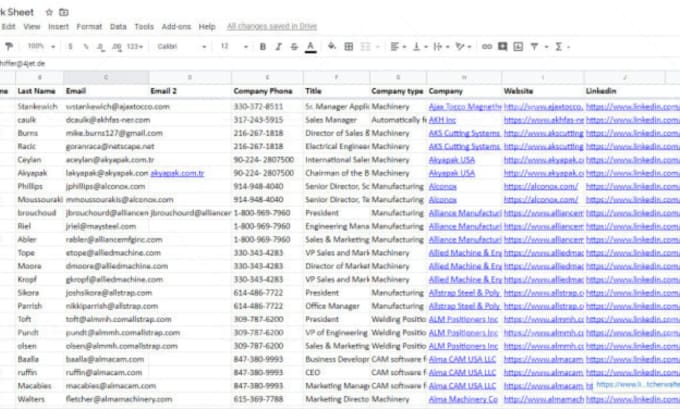This screenshot has height=409, width=680.
Task: Open borders tool
Action: click(348, 46)
